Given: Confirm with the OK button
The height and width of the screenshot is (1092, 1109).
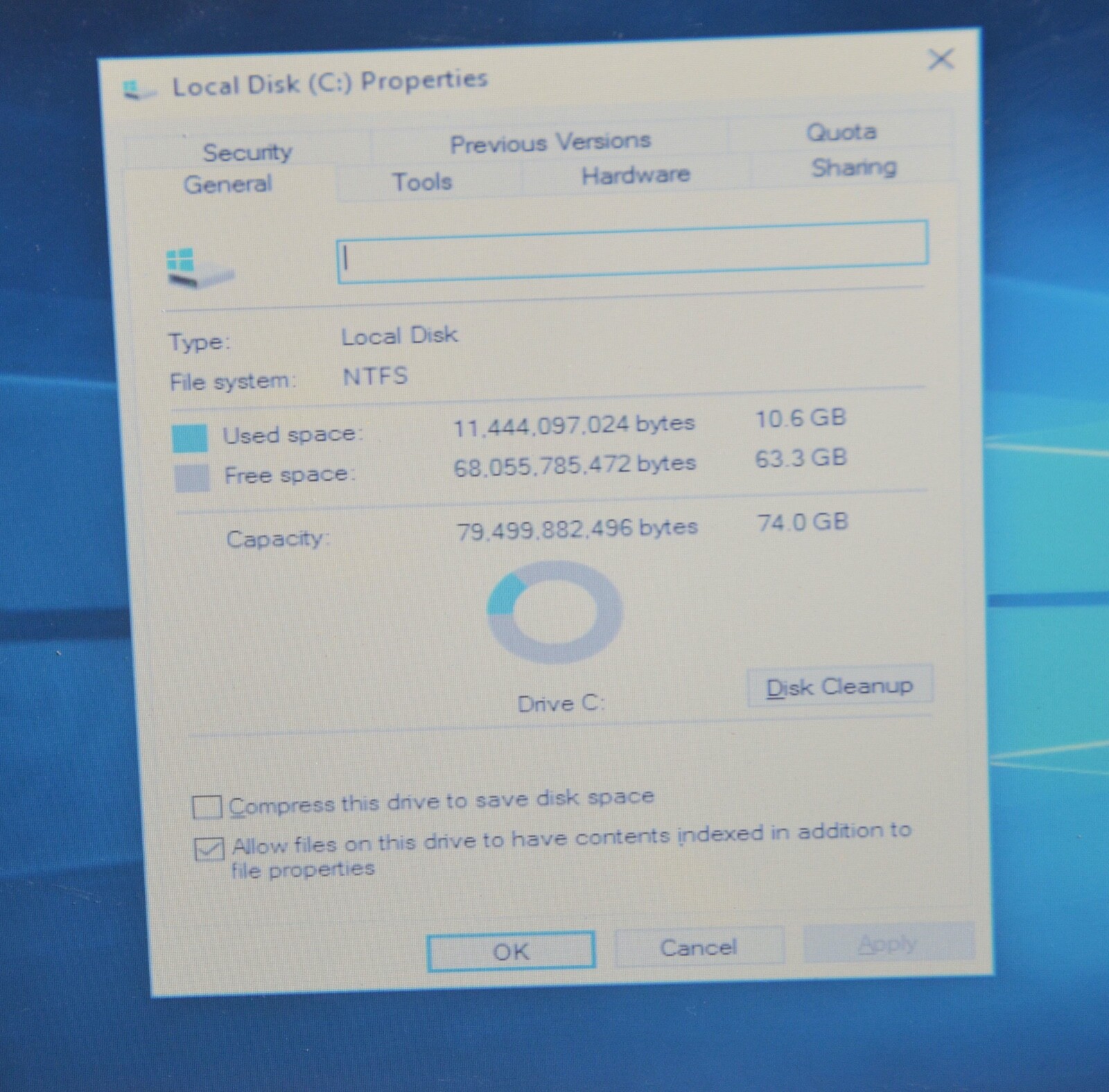Looking at the screenshot, I should (x=511, y=951).
